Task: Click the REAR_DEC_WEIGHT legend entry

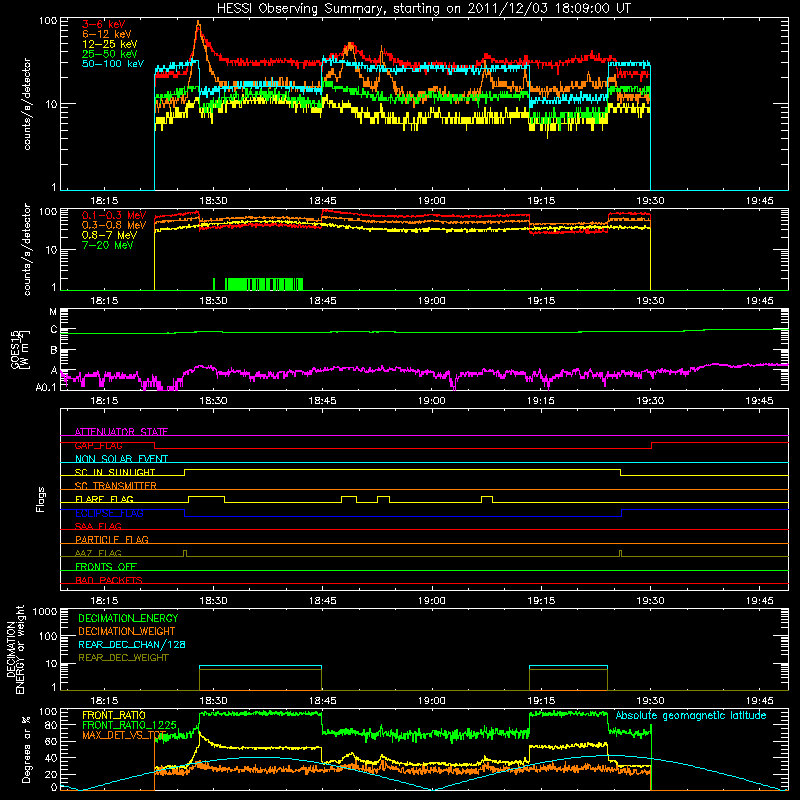Action: click(x=123, y=658)
